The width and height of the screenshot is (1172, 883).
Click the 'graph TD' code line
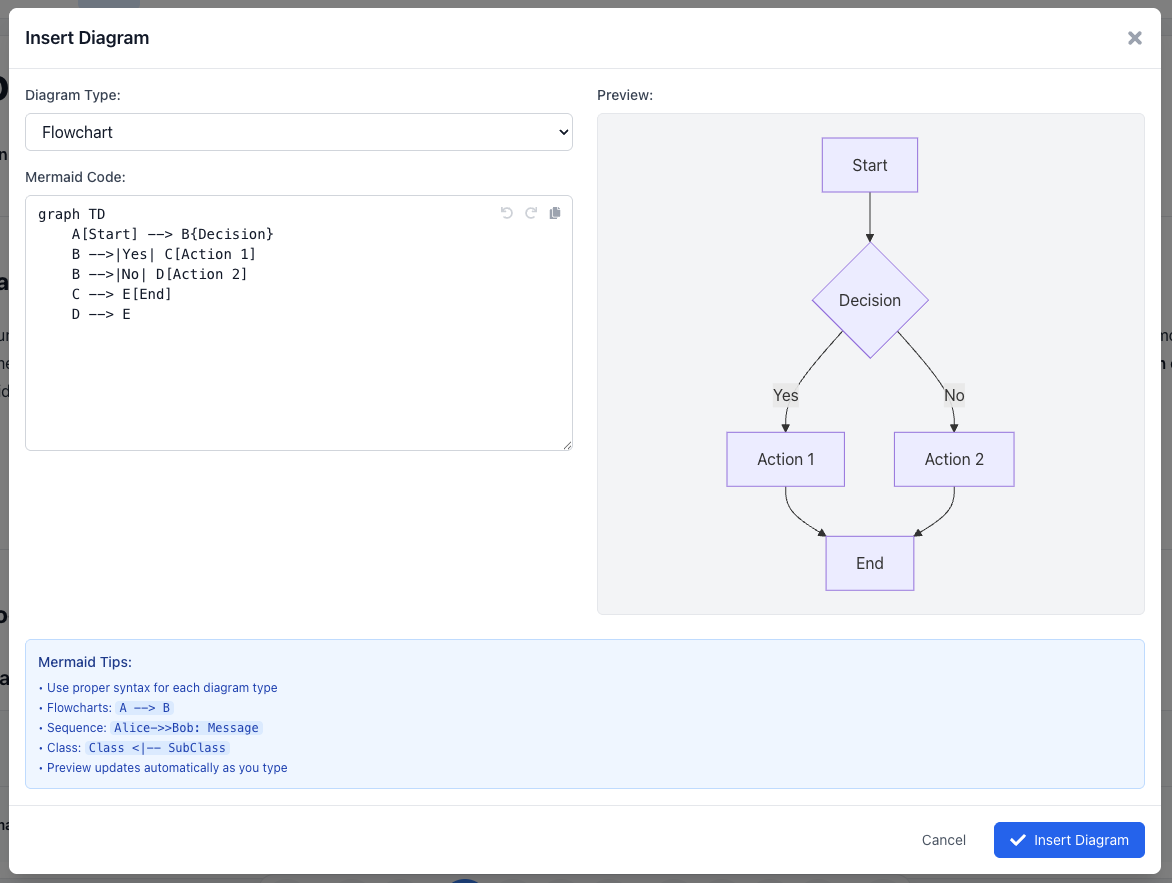[72, 215]
